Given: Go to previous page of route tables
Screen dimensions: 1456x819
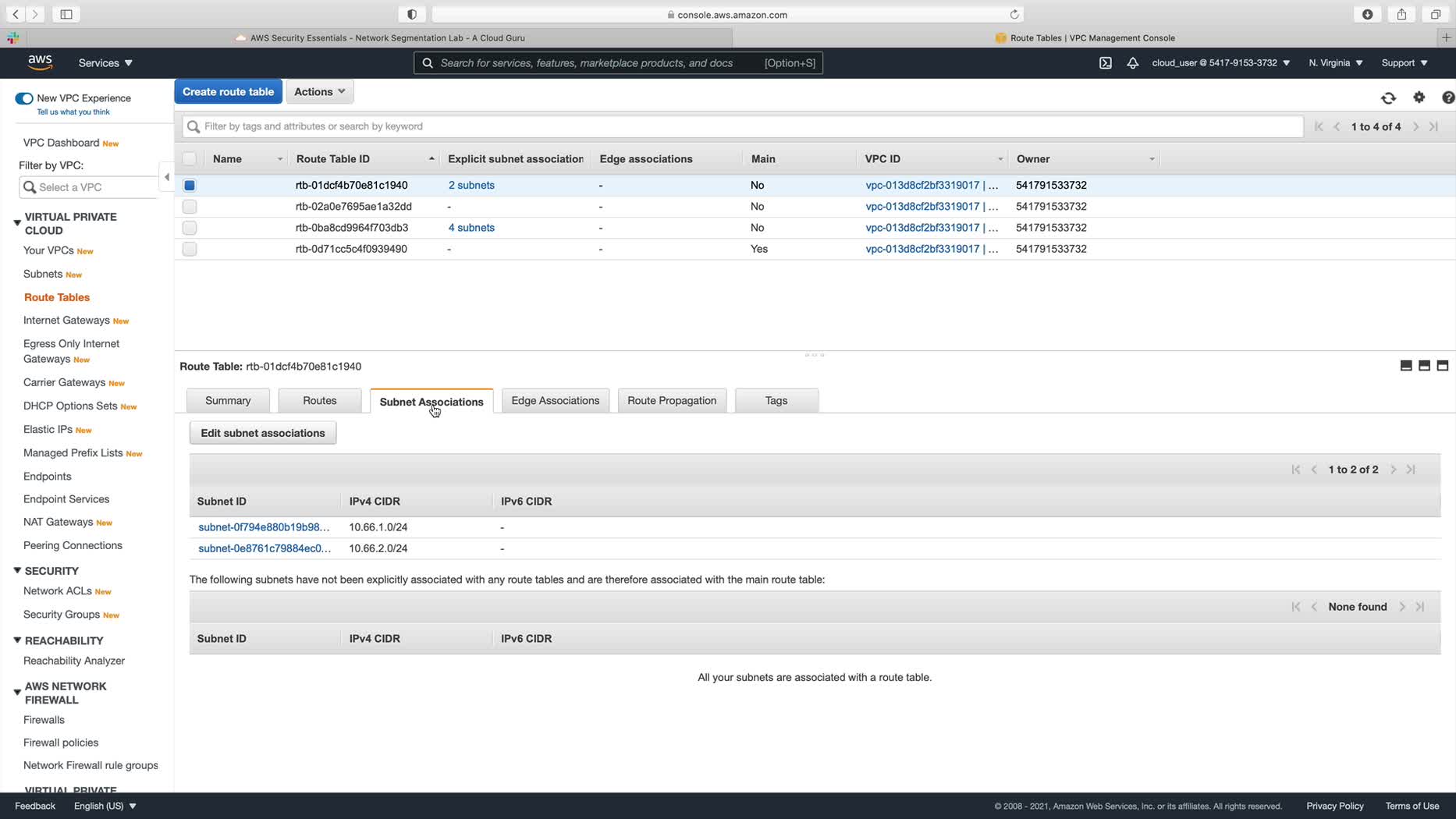Looking at the screenshot, I should pyautogui.click(x=1337, y=126).
